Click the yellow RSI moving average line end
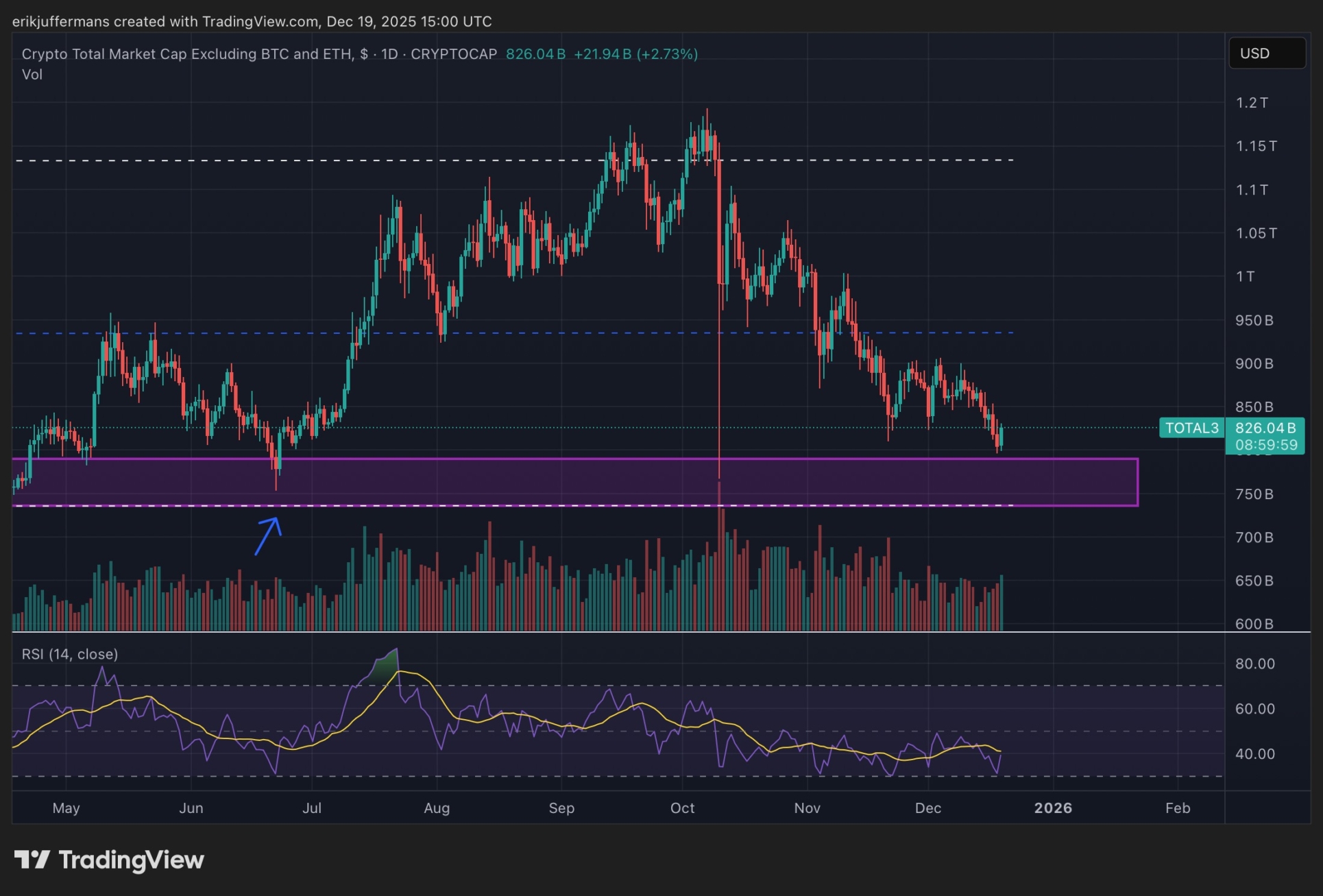 (998, 751)
